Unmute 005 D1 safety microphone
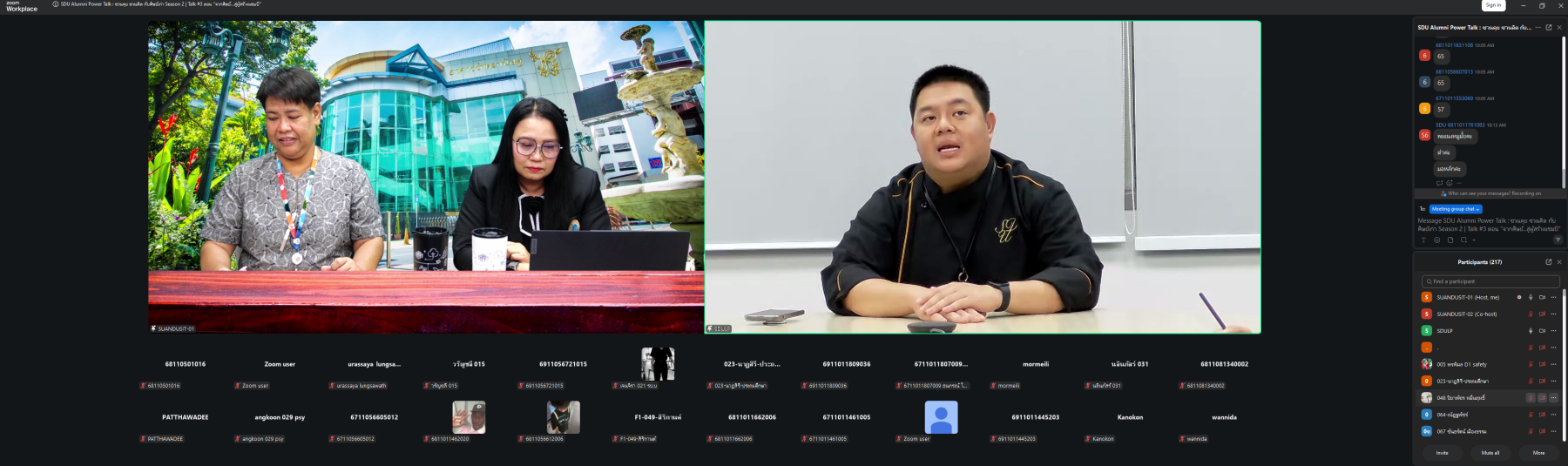This screenshot has width=1568, height=466. coord(1531,364)
